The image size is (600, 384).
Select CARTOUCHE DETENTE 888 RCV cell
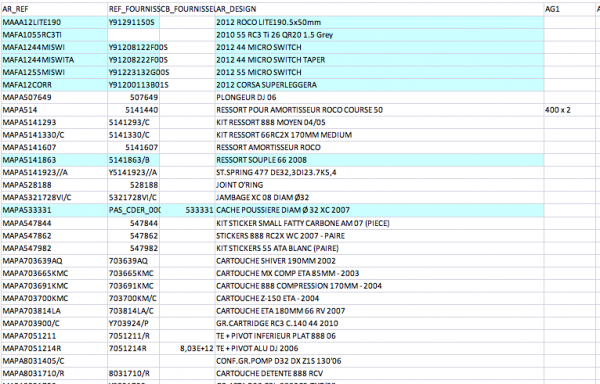[x=379, y=373]
